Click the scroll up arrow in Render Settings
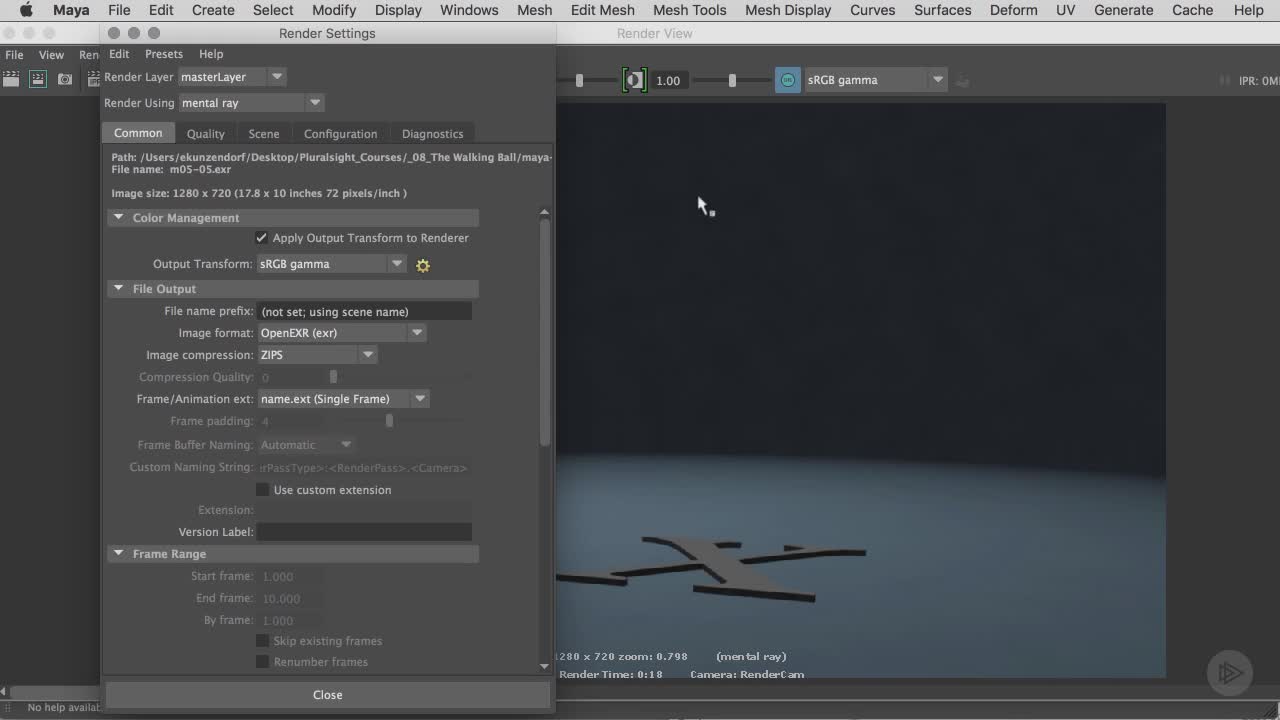The image size is (1280, 720). (544, 212)
